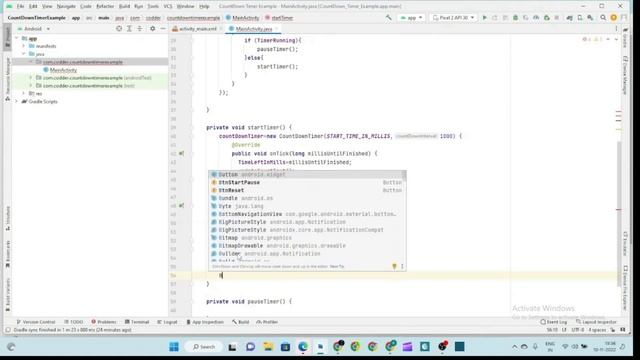The image size is (640, 360).
Task: Collapse the java folder
Action: pyautogui.click(x=24, y=54)
